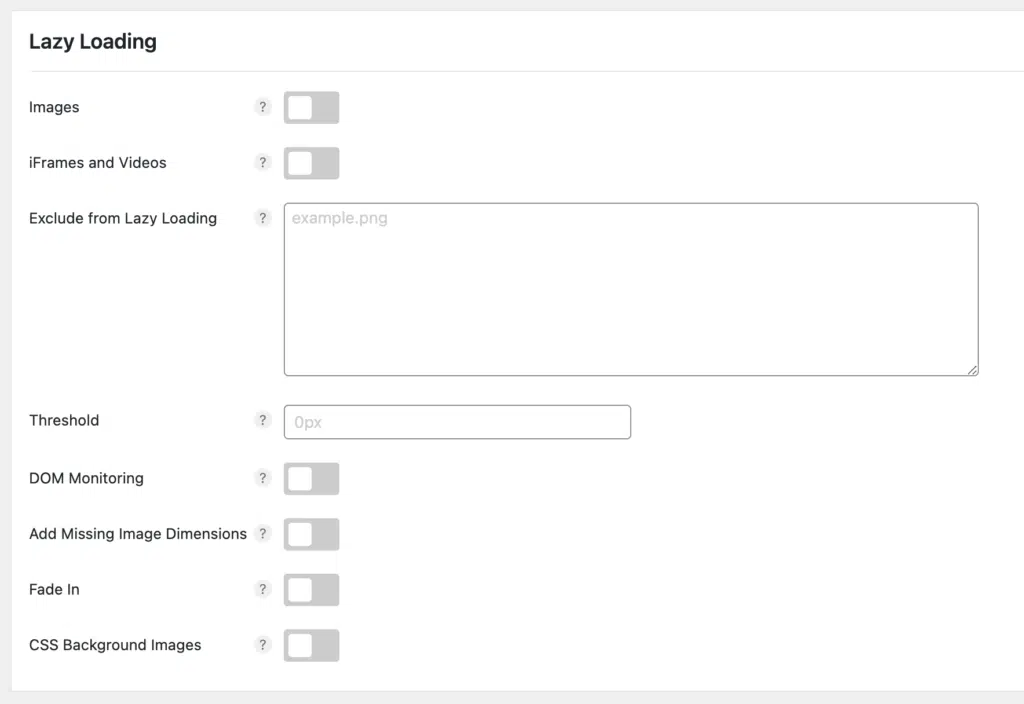
Task: Click the Images setting label
Action: (x=54, y=107)
